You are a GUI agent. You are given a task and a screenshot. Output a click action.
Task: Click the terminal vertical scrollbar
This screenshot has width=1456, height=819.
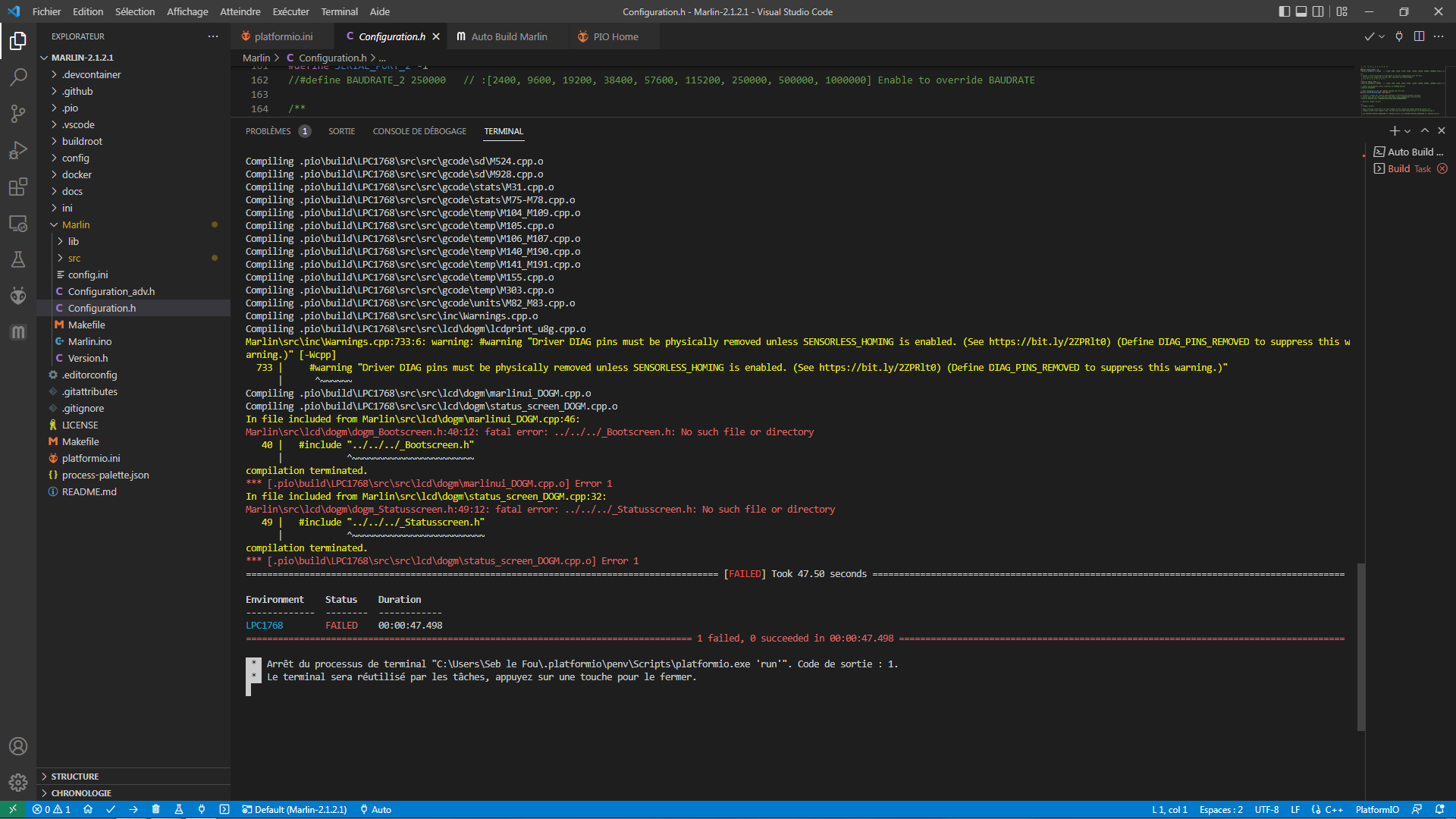coord(1361,647)
